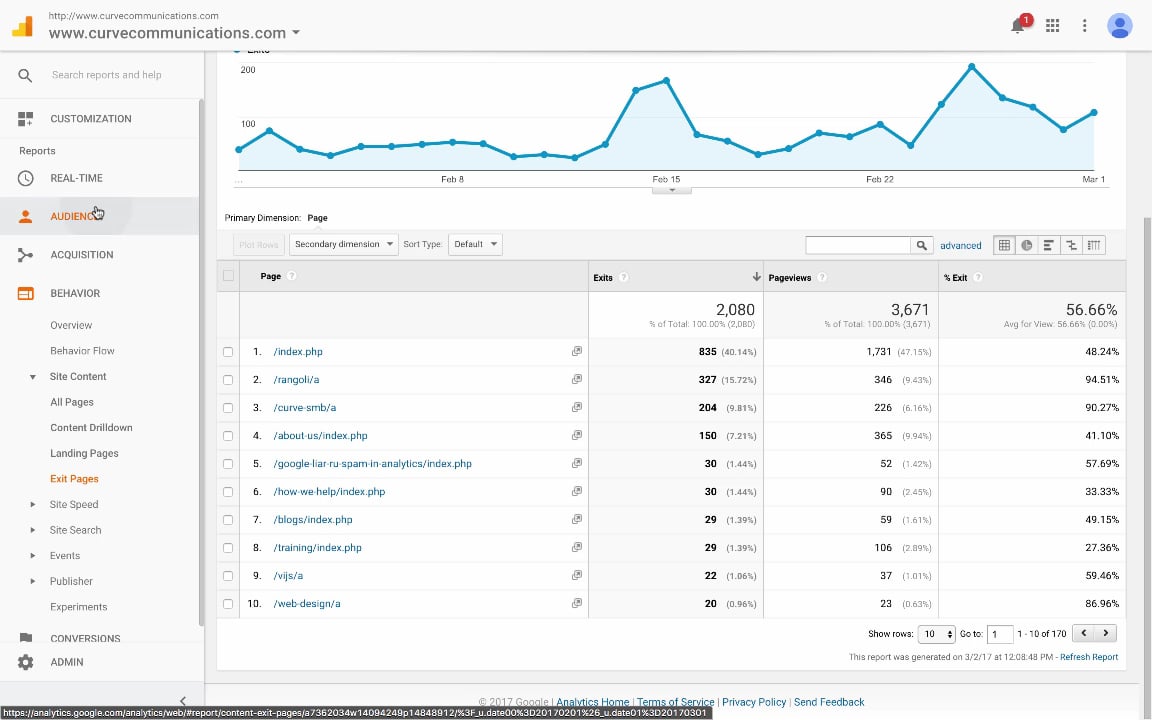Click the Send Feedback link
The image size is (1152, 720).
click(x=829, y=702)
